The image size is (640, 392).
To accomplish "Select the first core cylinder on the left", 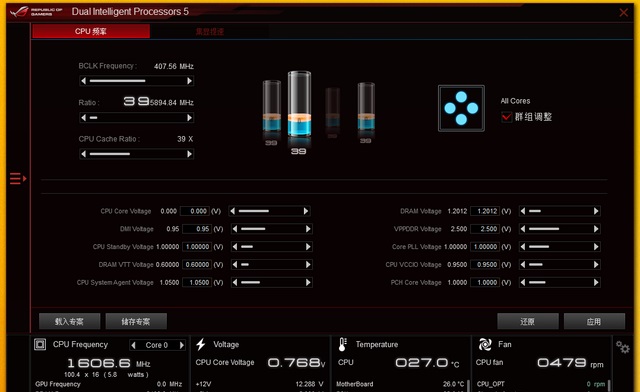I will click(271, 107).
